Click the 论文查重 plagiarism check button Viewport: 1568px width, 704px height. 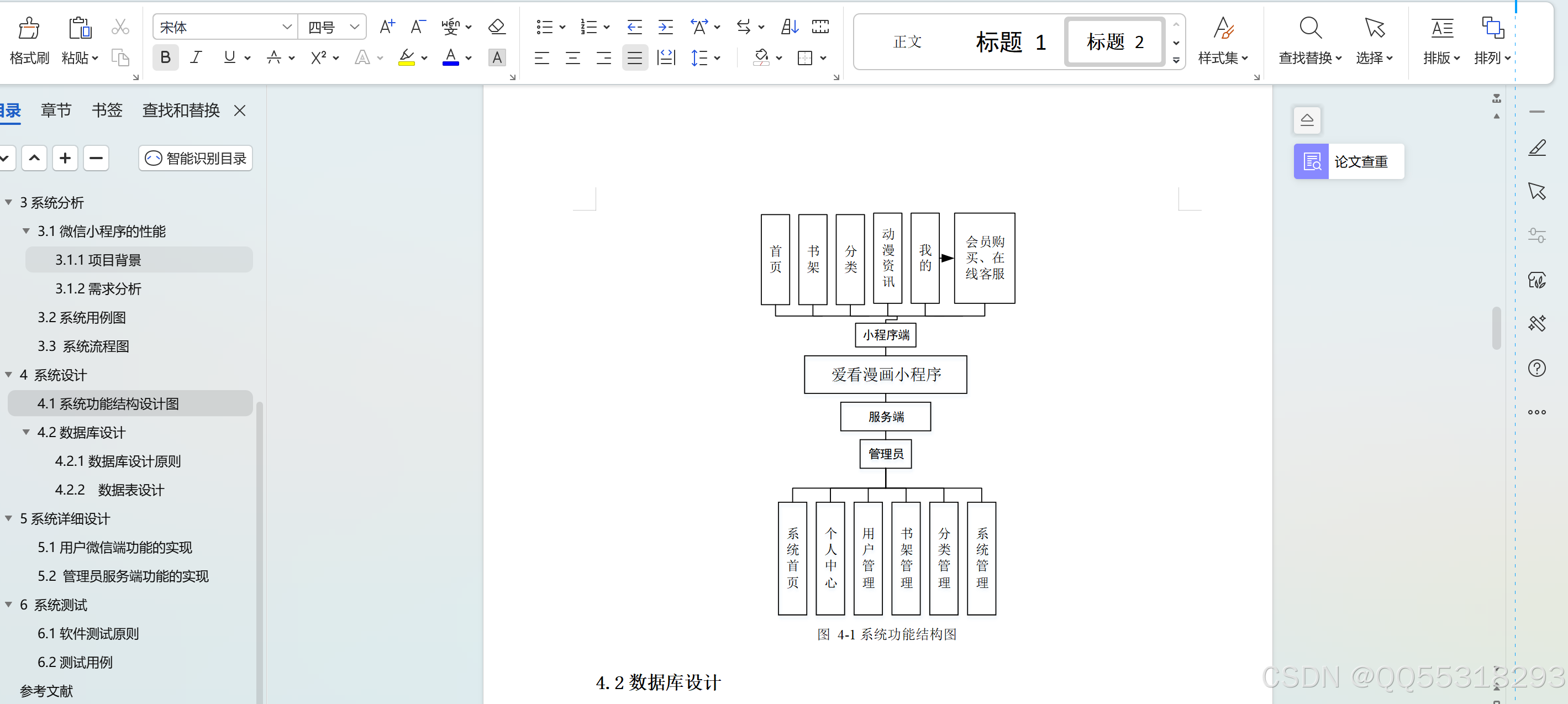coord(1349,161)
